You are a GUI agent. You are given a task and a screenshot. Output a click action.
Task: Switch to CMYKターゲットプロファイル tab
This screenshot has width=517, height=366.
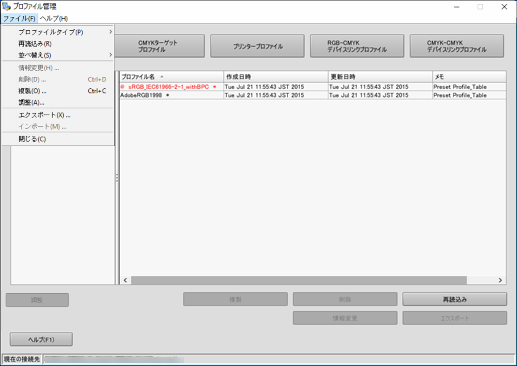tap(159, 46)
